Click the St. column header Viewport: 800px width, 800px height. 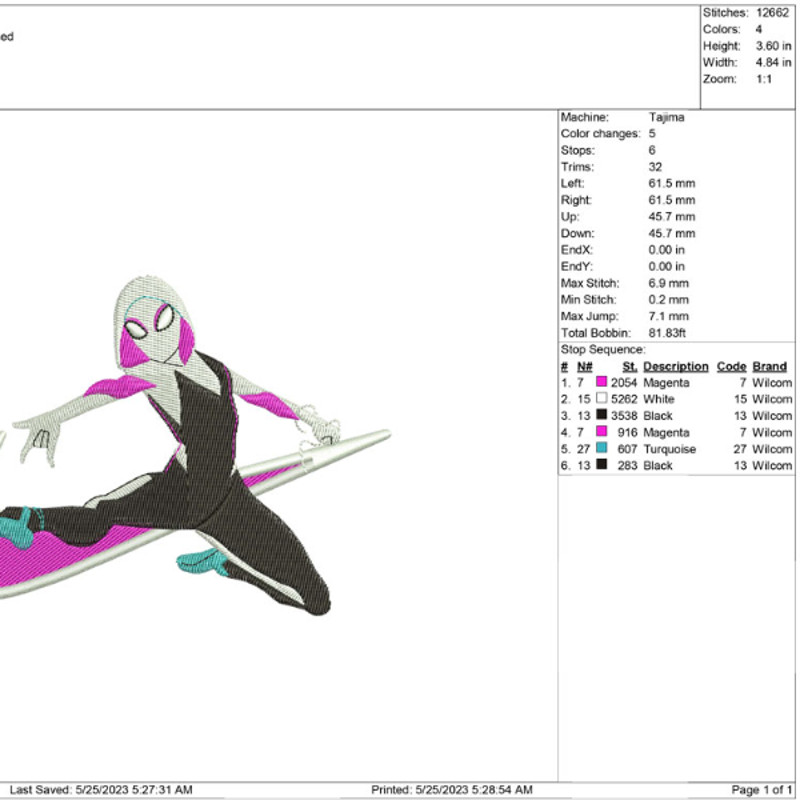(629, 367)
